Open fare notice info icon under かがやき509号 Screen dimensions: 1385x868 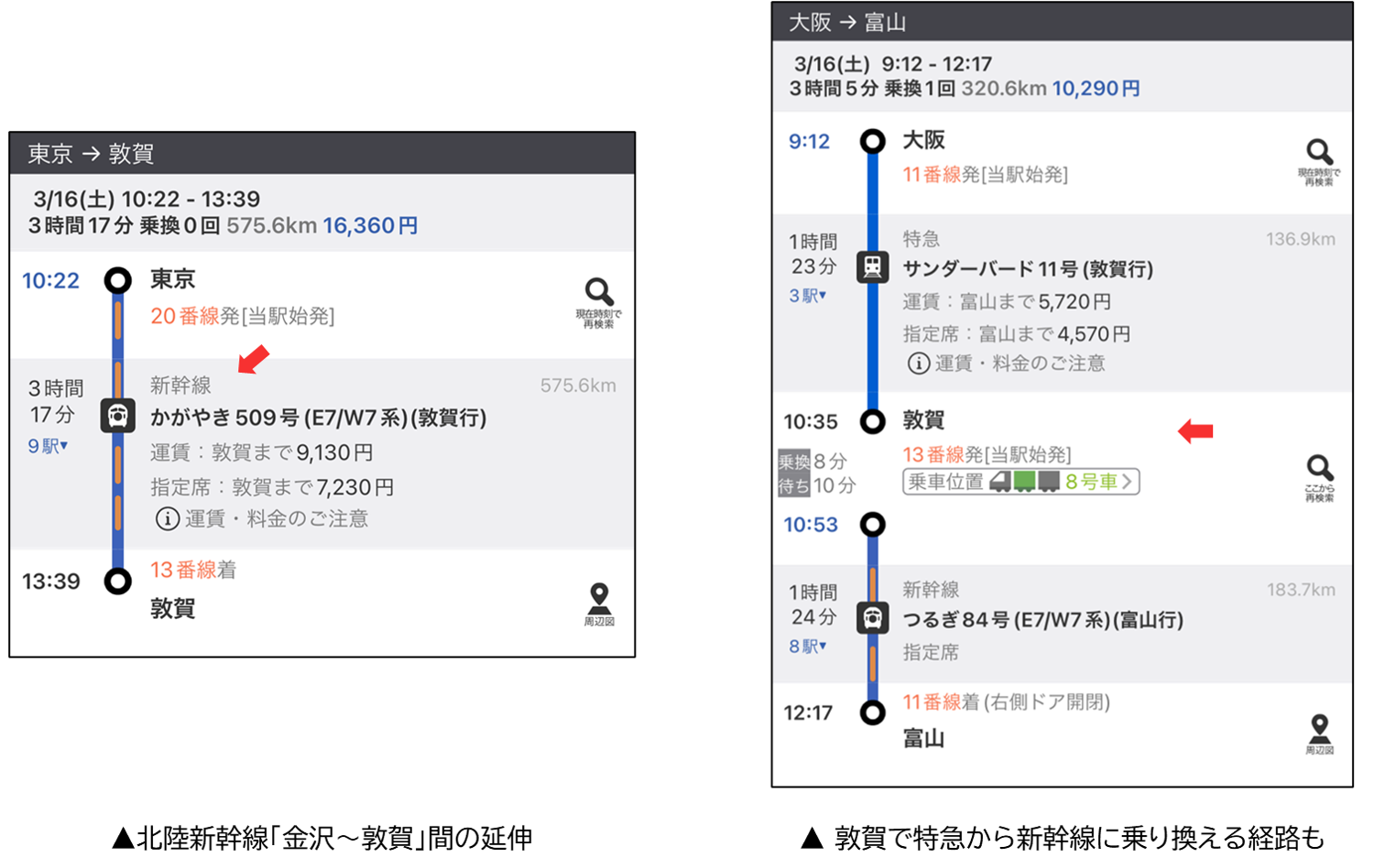pyautogui.click(x=167, y=519)
